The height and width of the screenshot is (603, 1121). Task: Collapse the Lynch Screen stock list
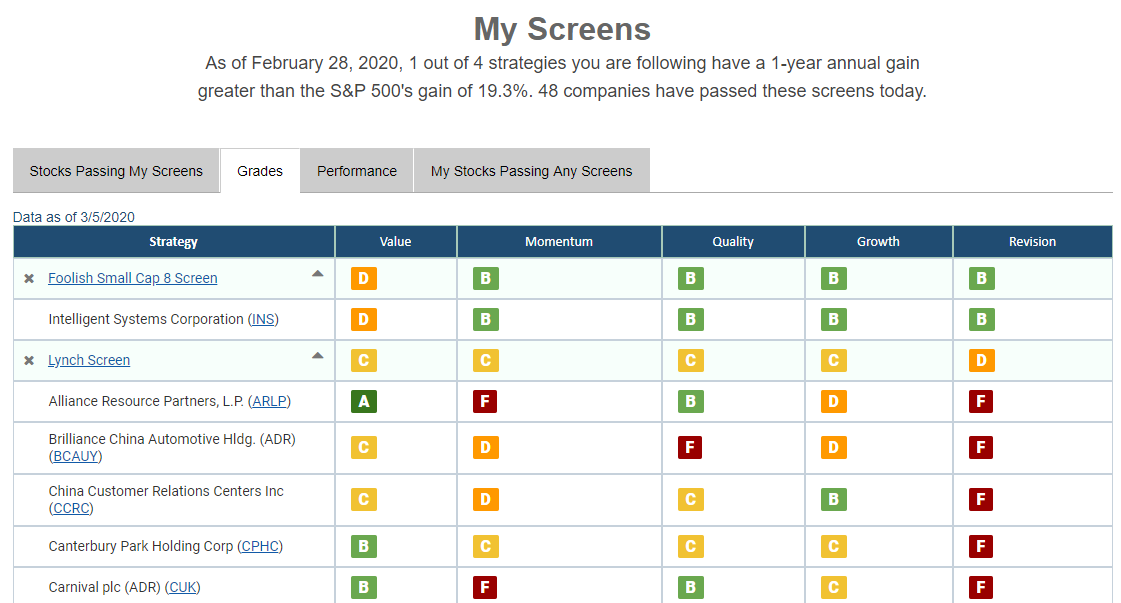[318, 356]
